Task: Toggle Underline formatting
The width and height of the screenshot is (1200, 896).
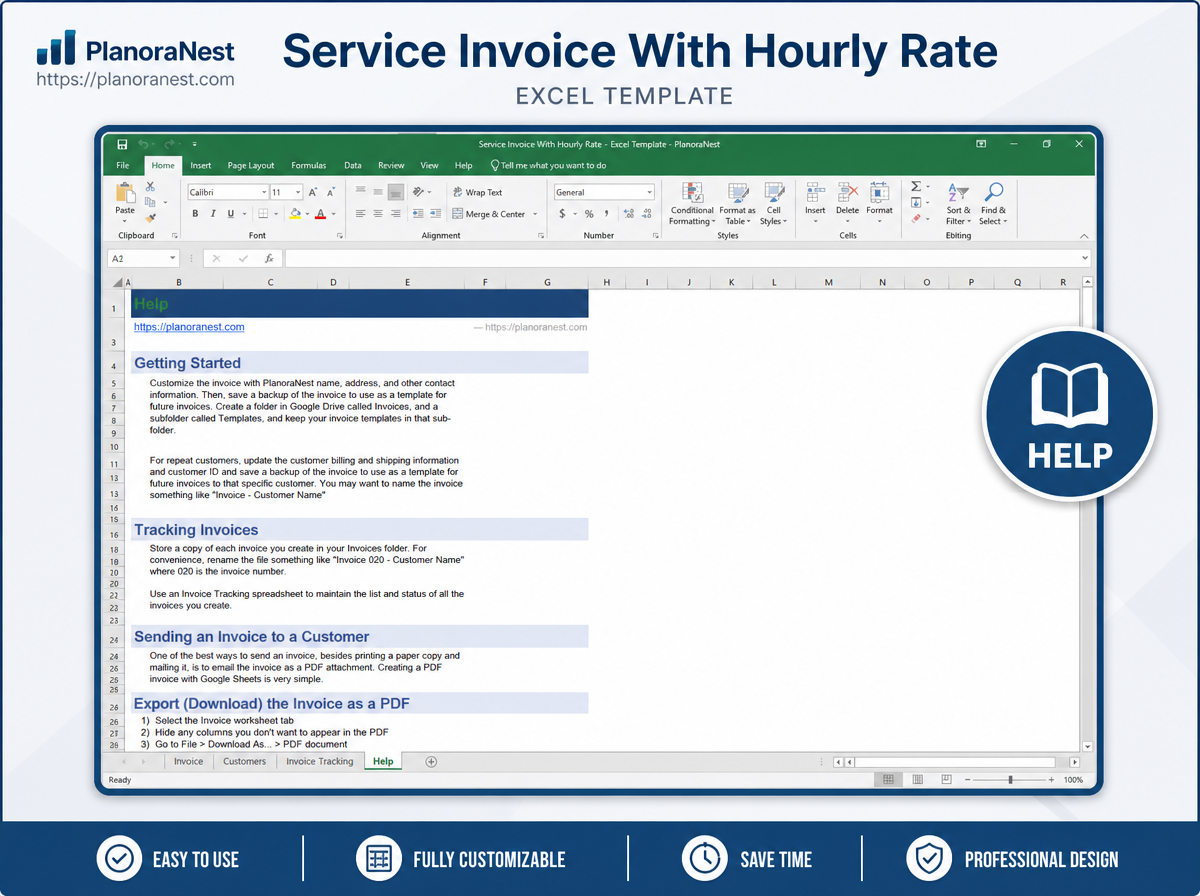Action: 231,214
